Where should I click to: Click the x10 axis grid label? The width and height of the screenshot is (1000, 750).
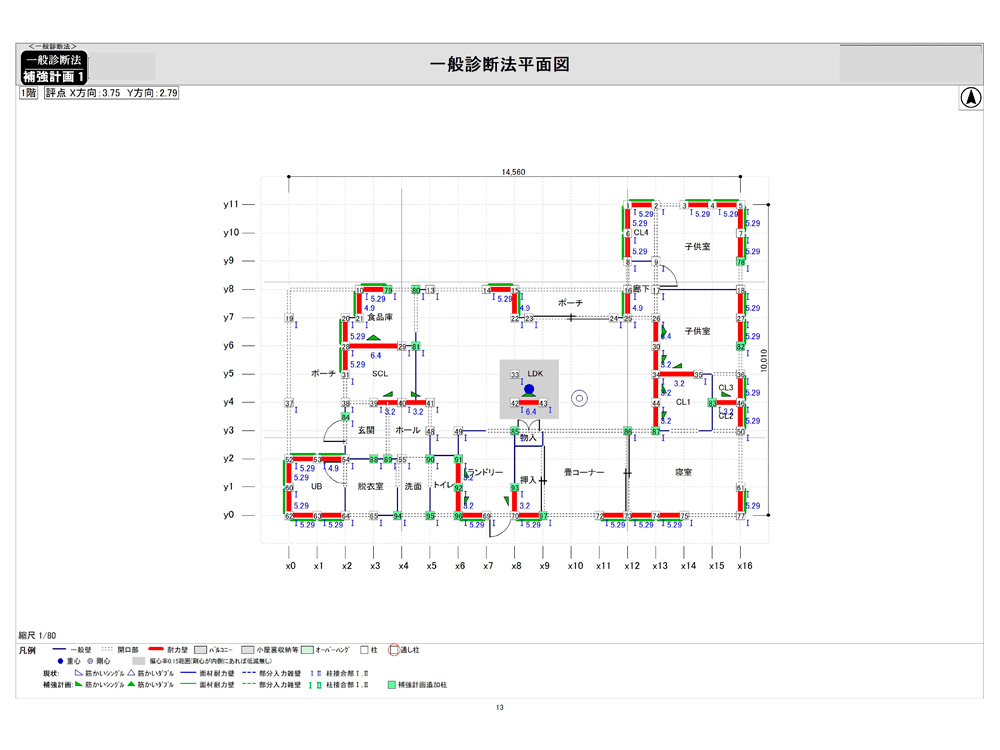pyautogui.click(x=574, y=566)
